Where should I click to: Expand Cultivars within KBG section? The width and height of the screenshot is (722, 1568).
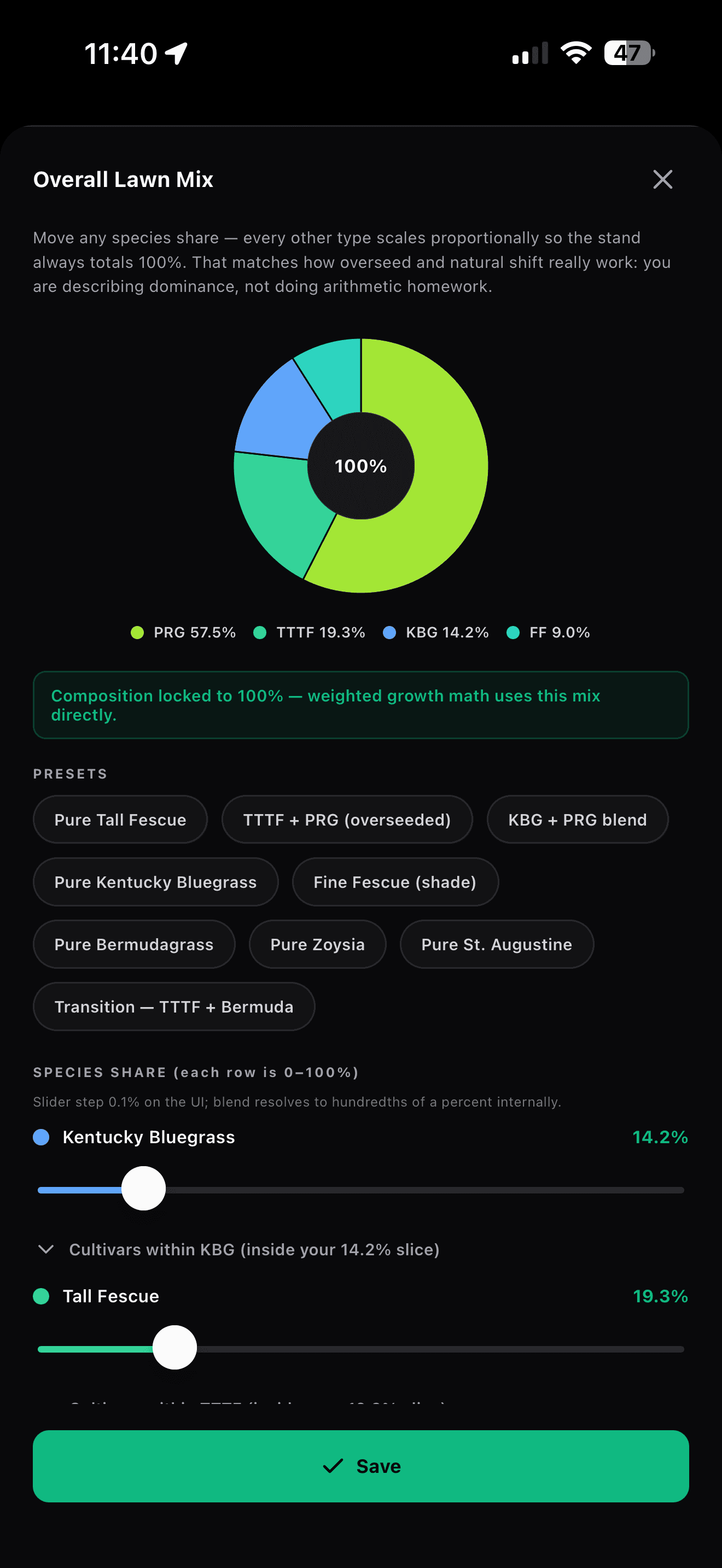tap(238, 1250)
